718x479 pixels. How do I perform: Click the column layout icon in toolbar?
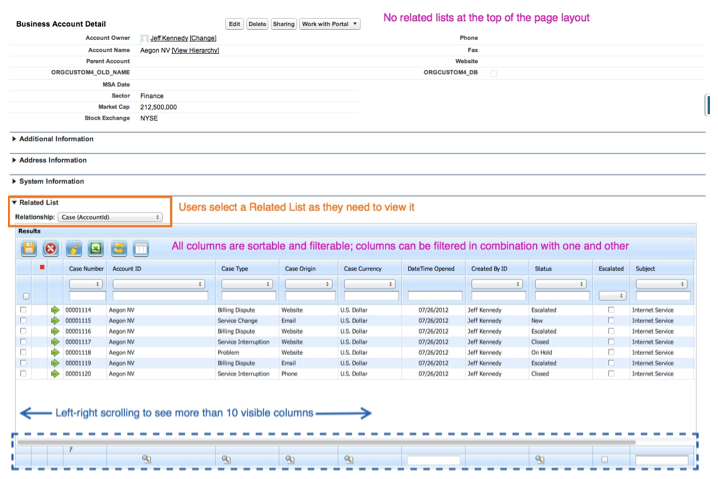(141, 248)
